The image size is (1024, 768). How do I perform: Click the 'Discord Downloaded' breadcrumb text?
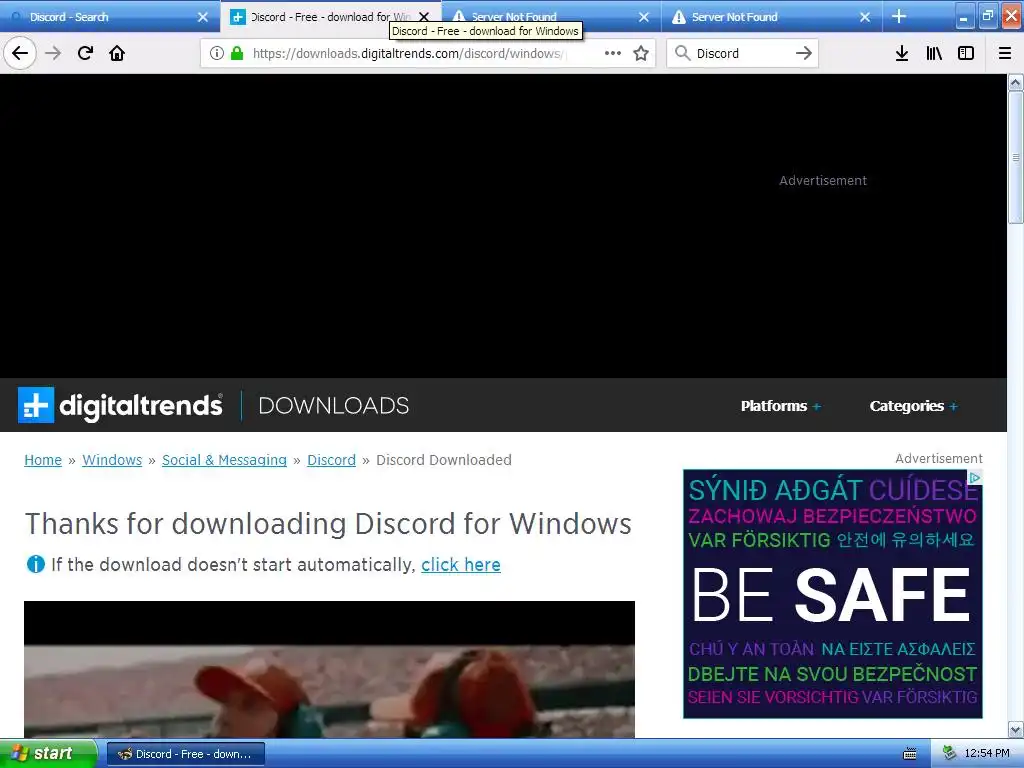click(444, 460)
